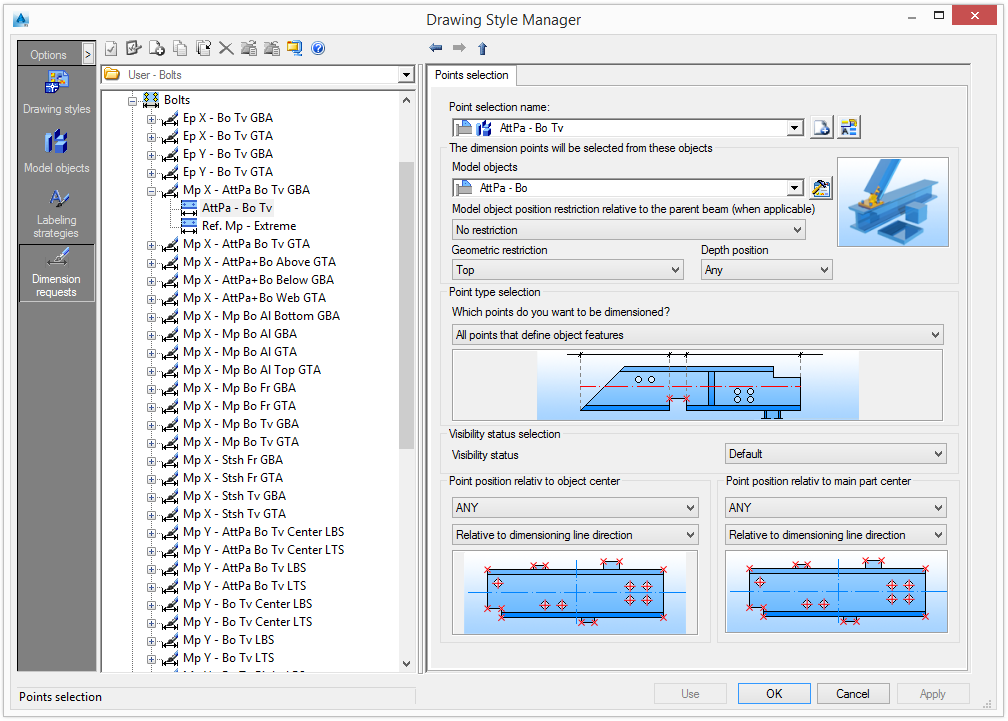Viewport: 1008px width, 721px height.
Task: Click the blue back arrow
Action: 436,48
